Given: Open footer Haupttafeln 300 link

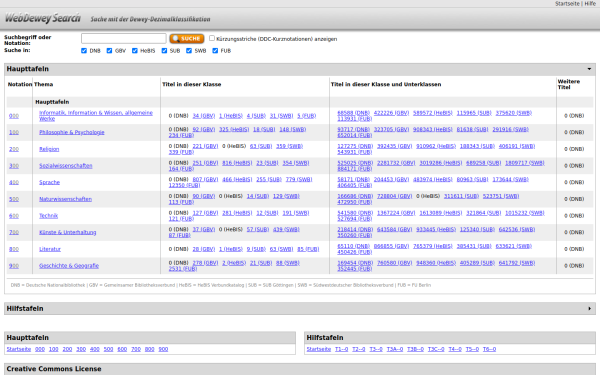Looking at the screenshot, I should [81, 349].
